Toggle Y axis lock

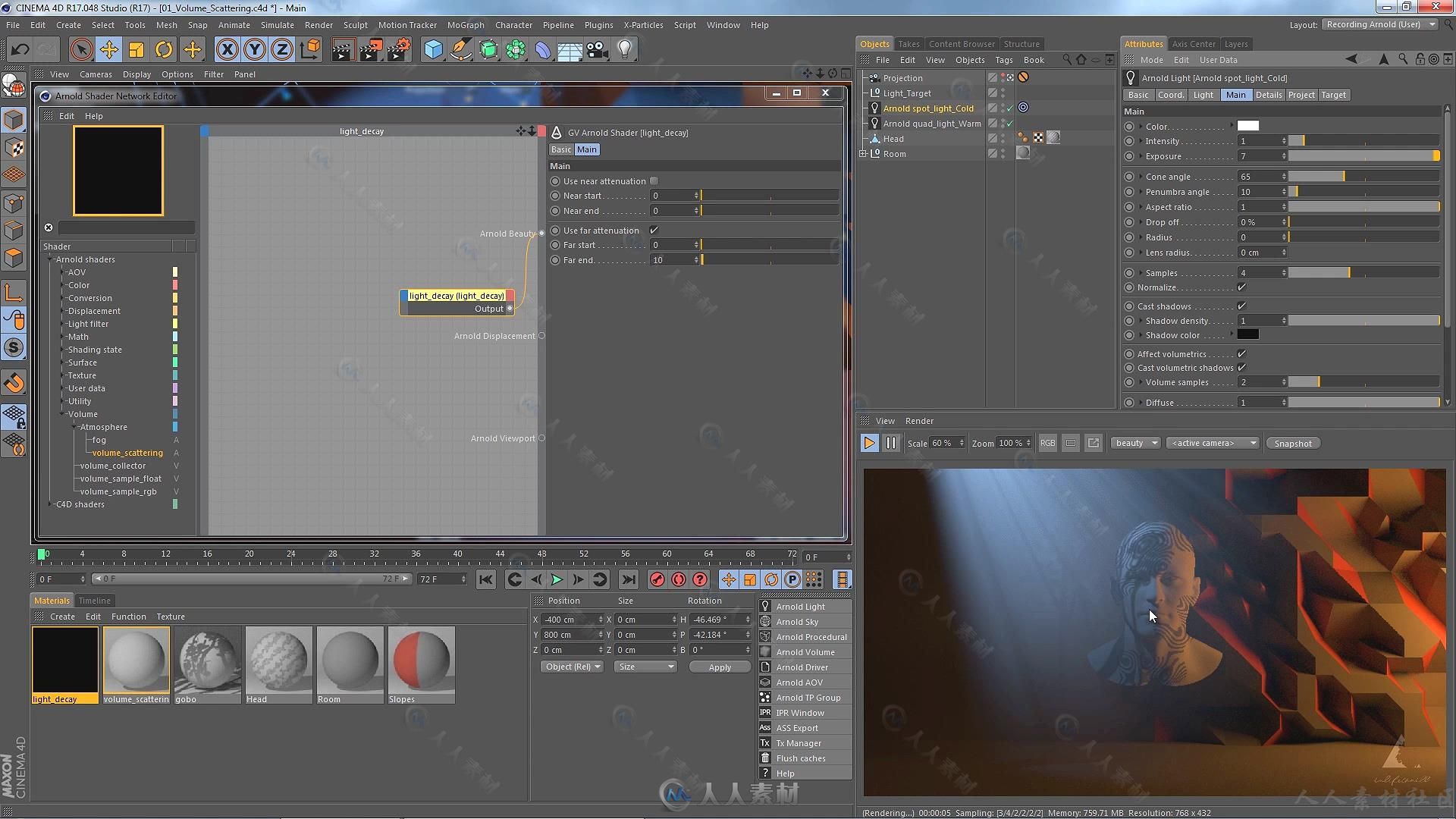(255, 50)
